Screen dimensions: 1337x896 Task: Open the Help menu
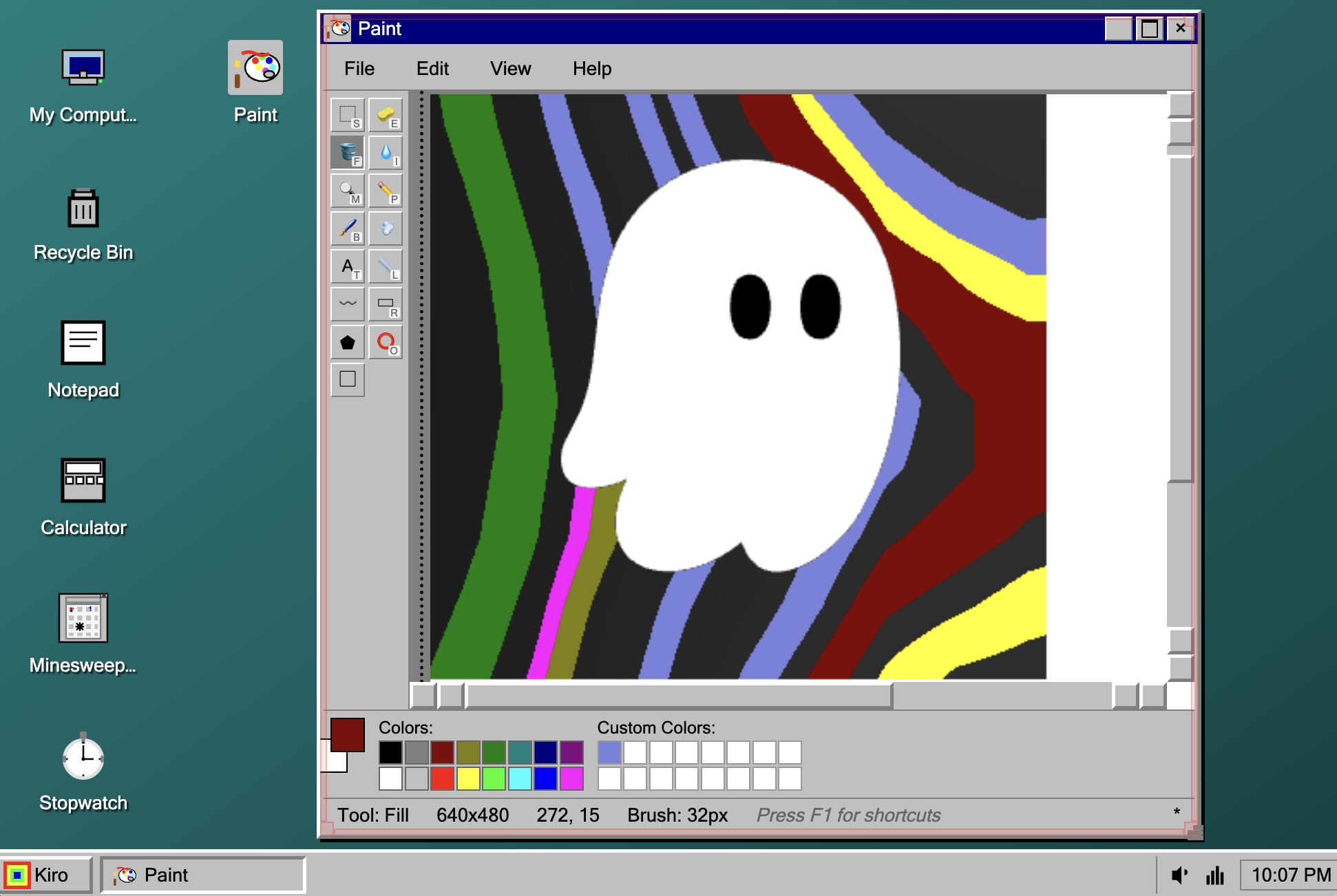tap(591, 69)
